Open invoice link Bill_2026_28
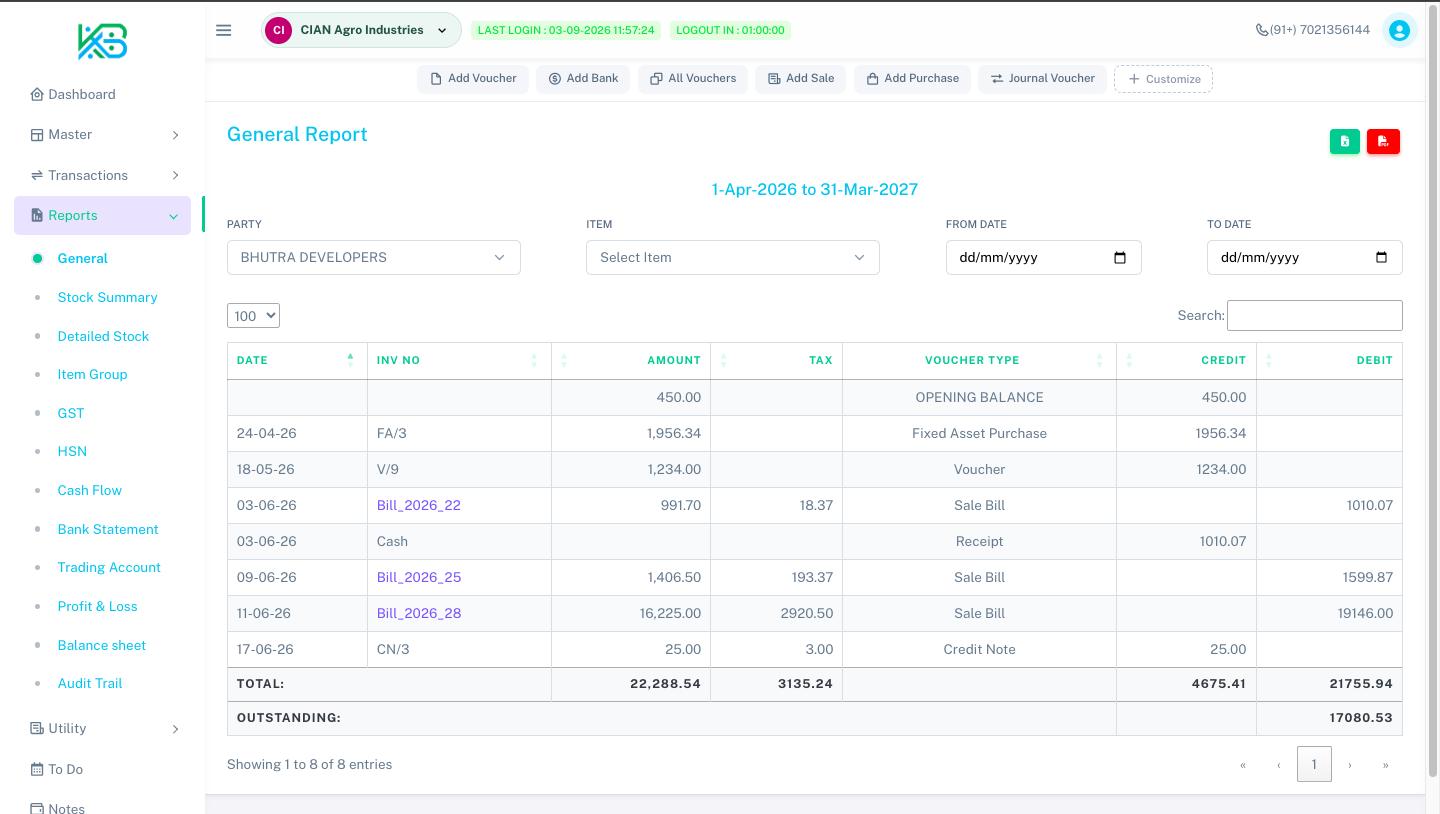 pyautogui.click(x=419, y=613)
